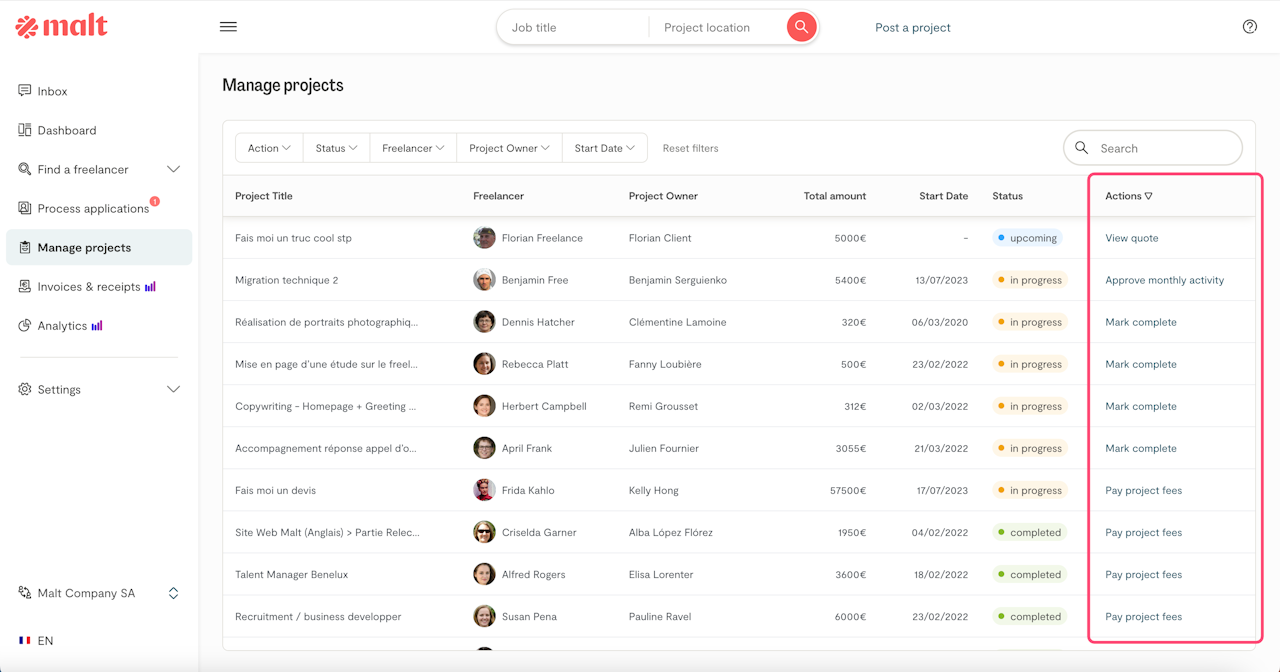The height and width of the screenshot is (672, 1280).
Task: Click the Dashboard sidebar icon
Action: click(25, 130)
